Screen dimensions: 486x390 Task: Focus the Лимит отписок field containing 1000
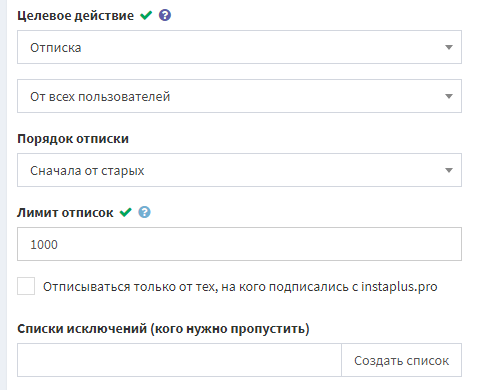point(239,244)
